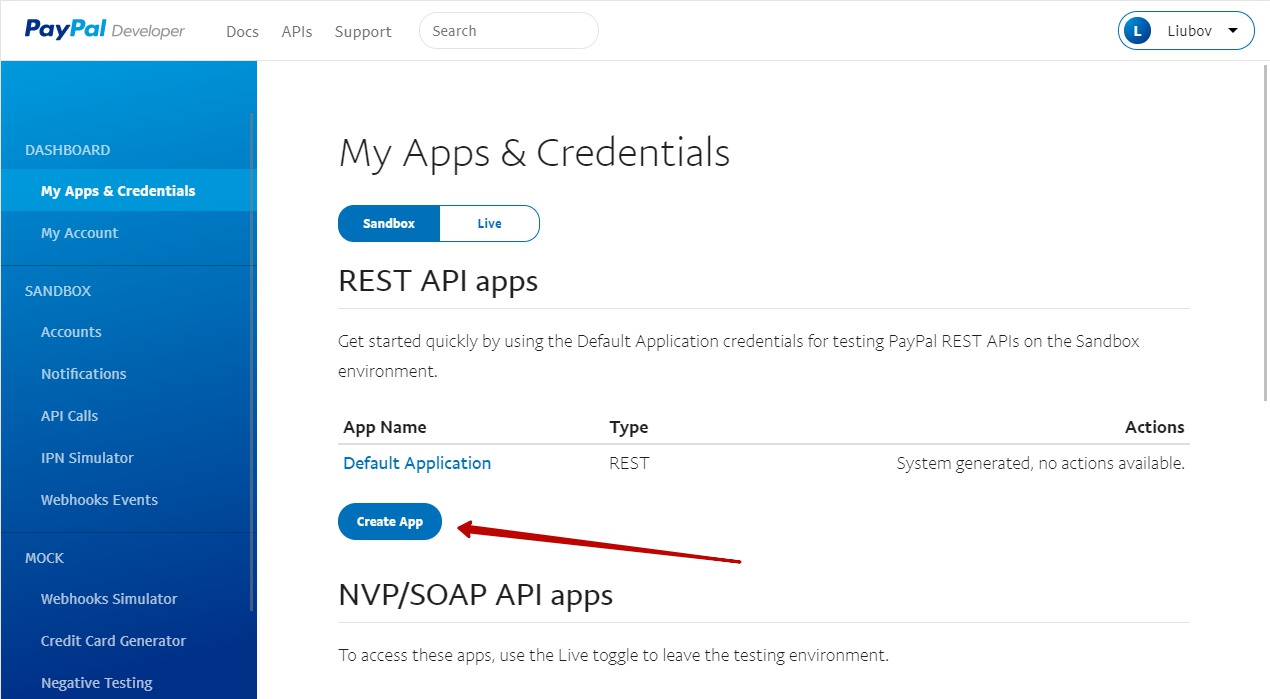Viewport: 1270px width, 699px height.
Task: Open the Webhooks Simulator
Action: pos(108,598)
